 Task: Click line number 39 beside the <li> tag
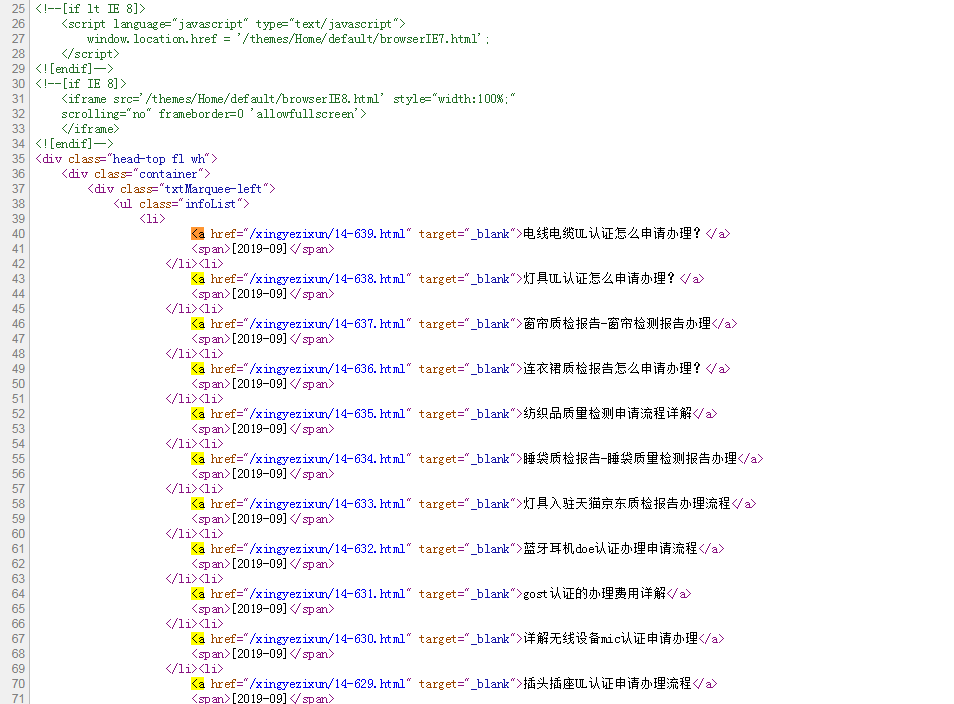(18, 218)
